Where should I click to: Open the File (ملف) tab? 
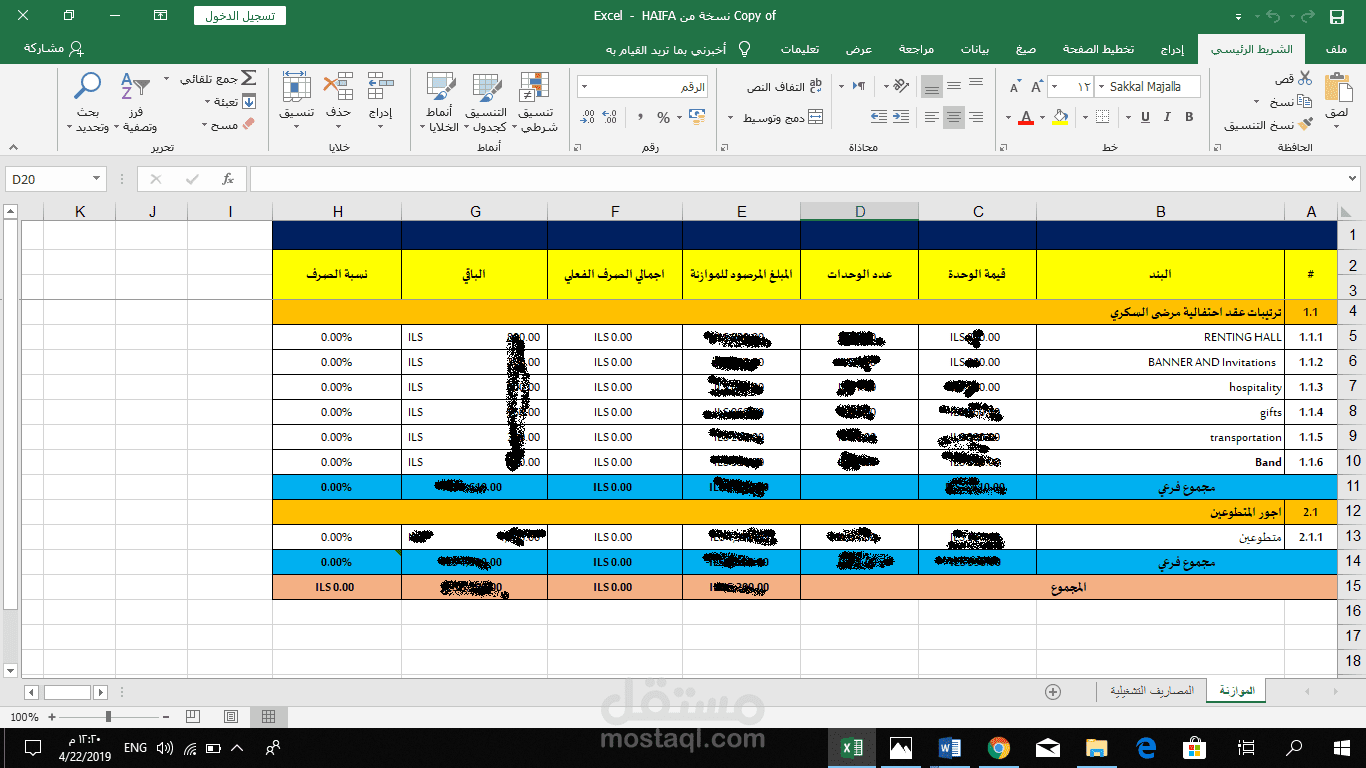1334,49
